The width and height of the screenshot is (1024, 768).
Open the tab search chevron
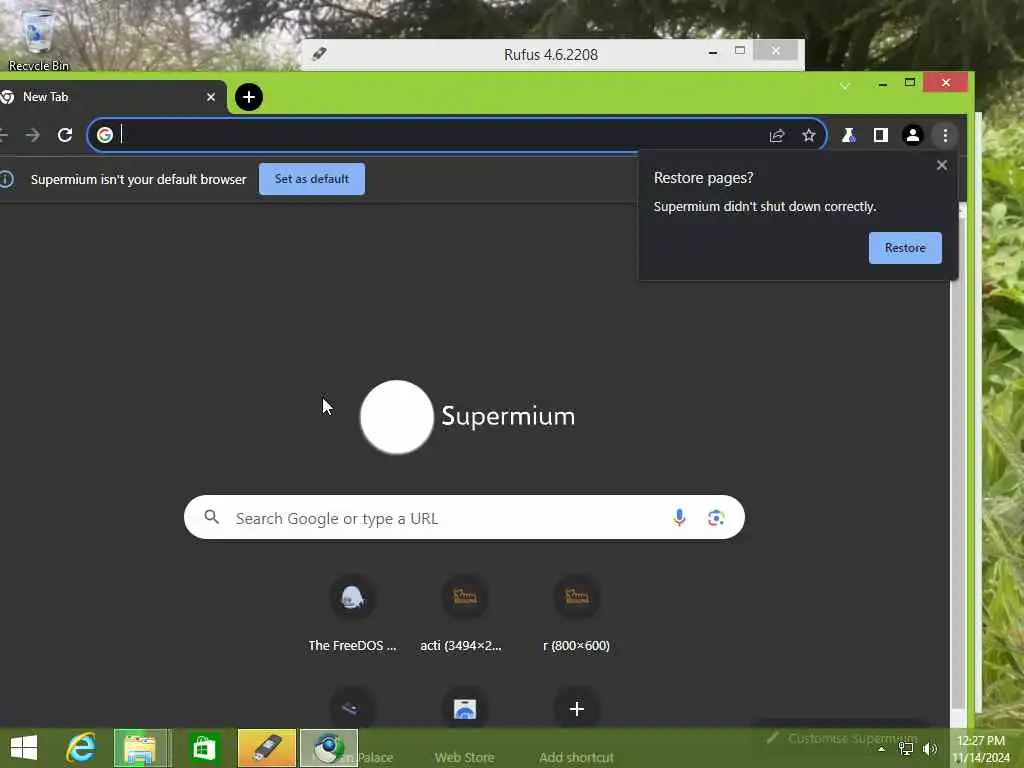tap(844, 86)
